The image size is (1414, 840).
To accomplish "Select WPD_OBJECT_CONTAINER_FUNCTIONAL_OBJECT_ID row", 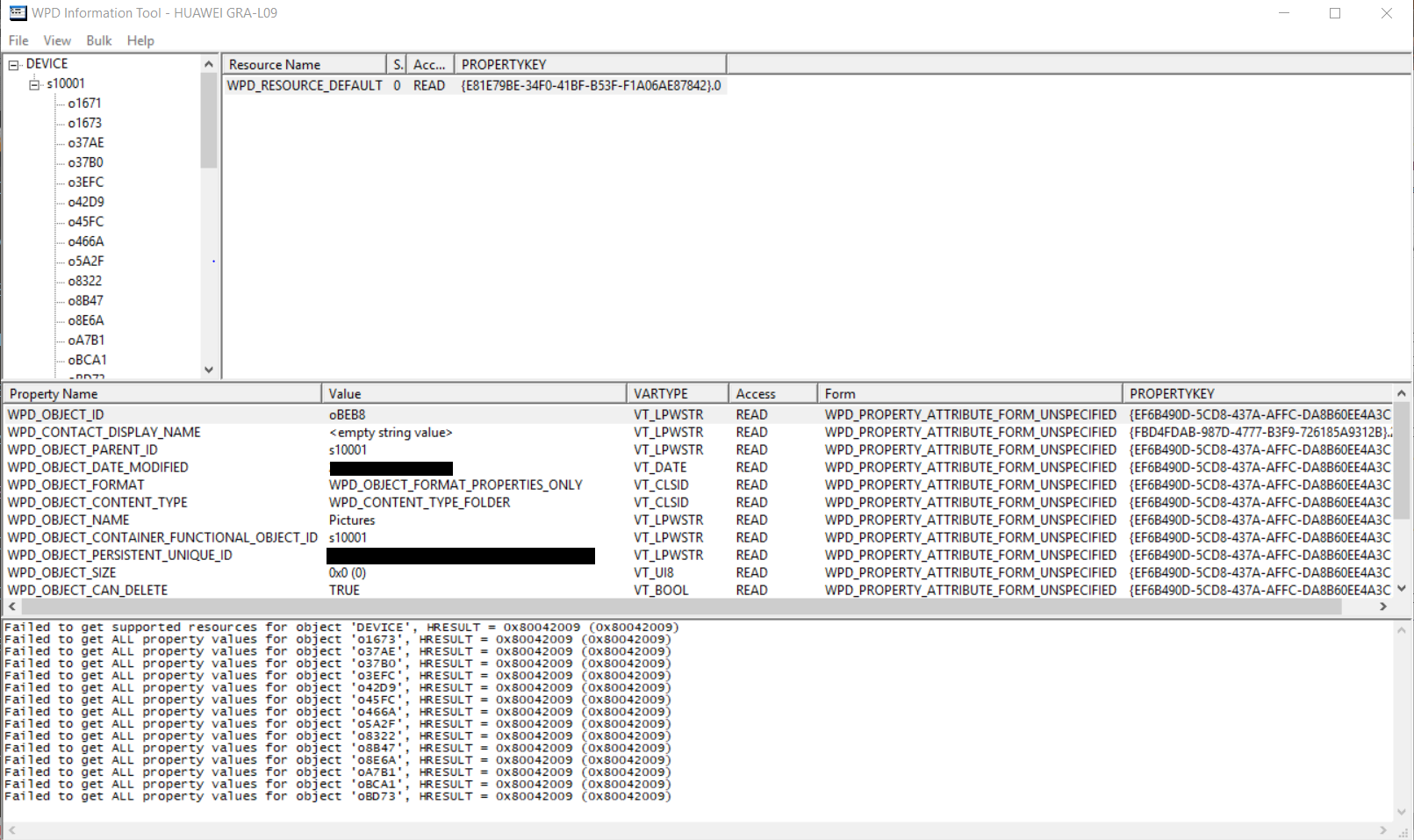I will pyautogui.click(x=699, y=537).
